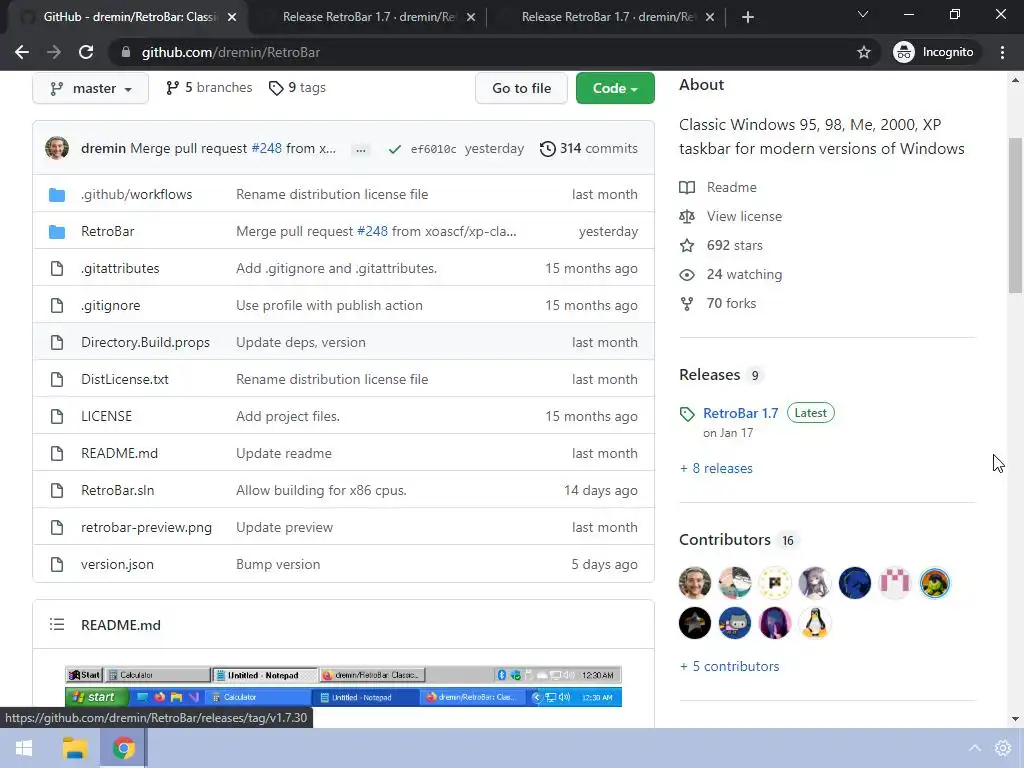The height and width of the screenshot is (768, 1024).
Task: Click the anime-girl contributor avatar
Action: pos(814,583)
